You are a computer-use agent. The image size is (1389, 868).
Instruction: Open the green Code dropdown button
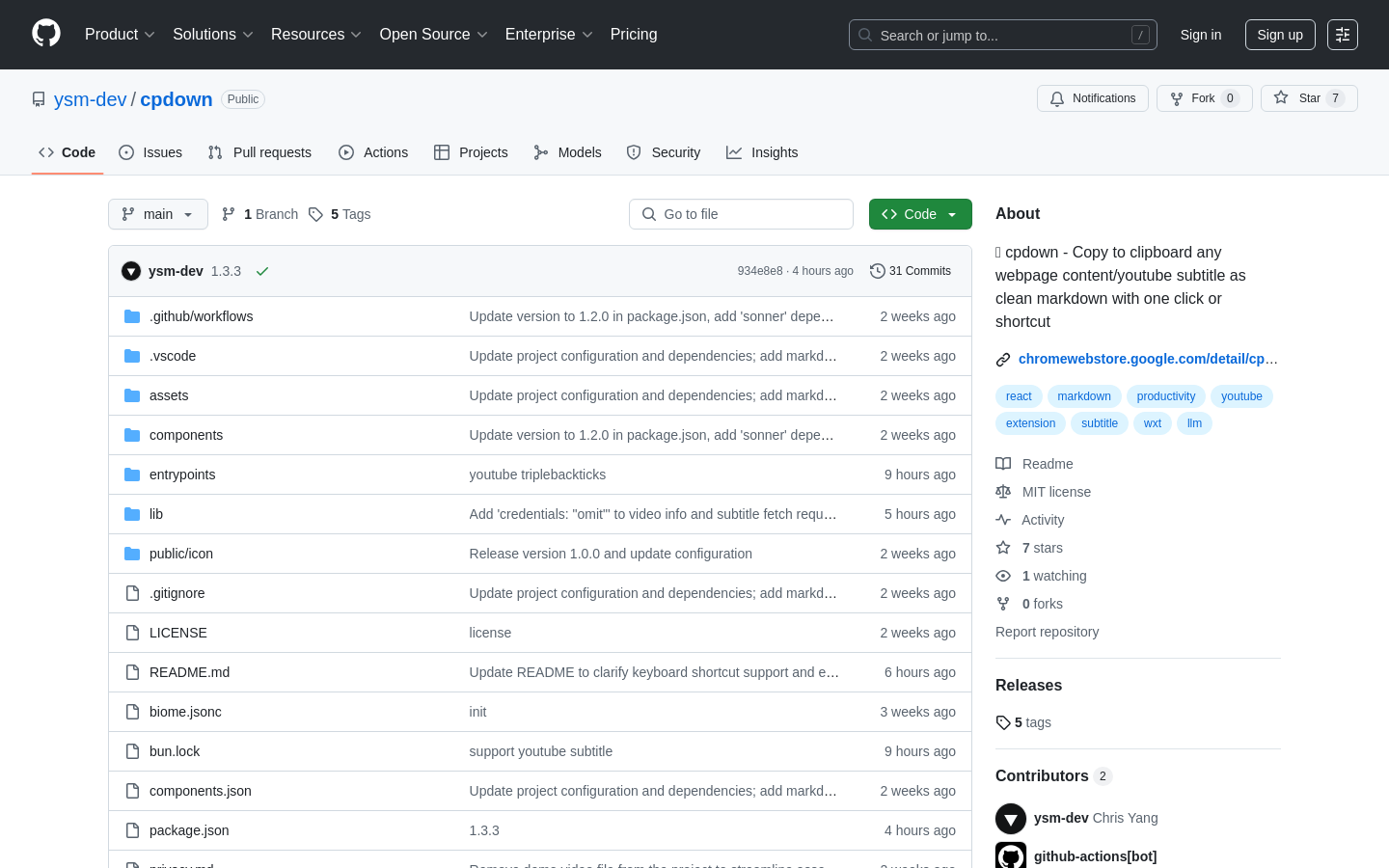coord(920,214)
